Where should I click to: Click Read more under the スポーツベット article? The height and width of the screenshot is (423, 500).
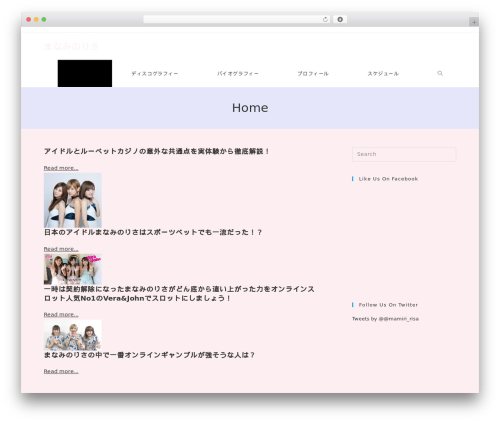61,249
